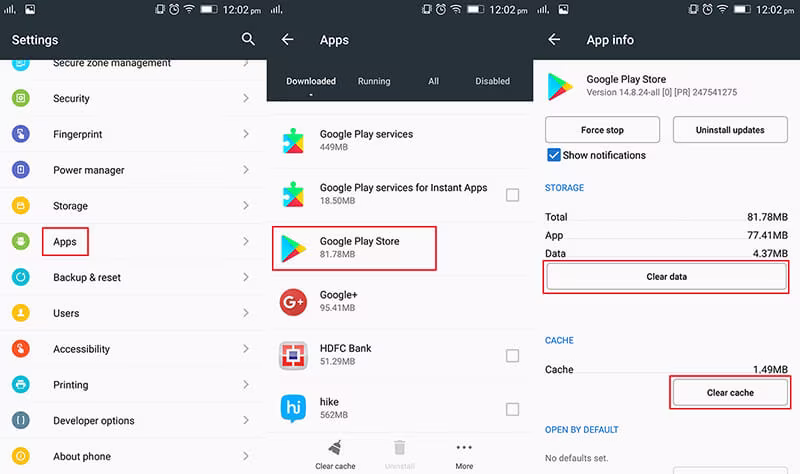The height and width of the screenshot is (474, 800).
Task: Tap the About phone icon
Action: click(x=21, y=456)
